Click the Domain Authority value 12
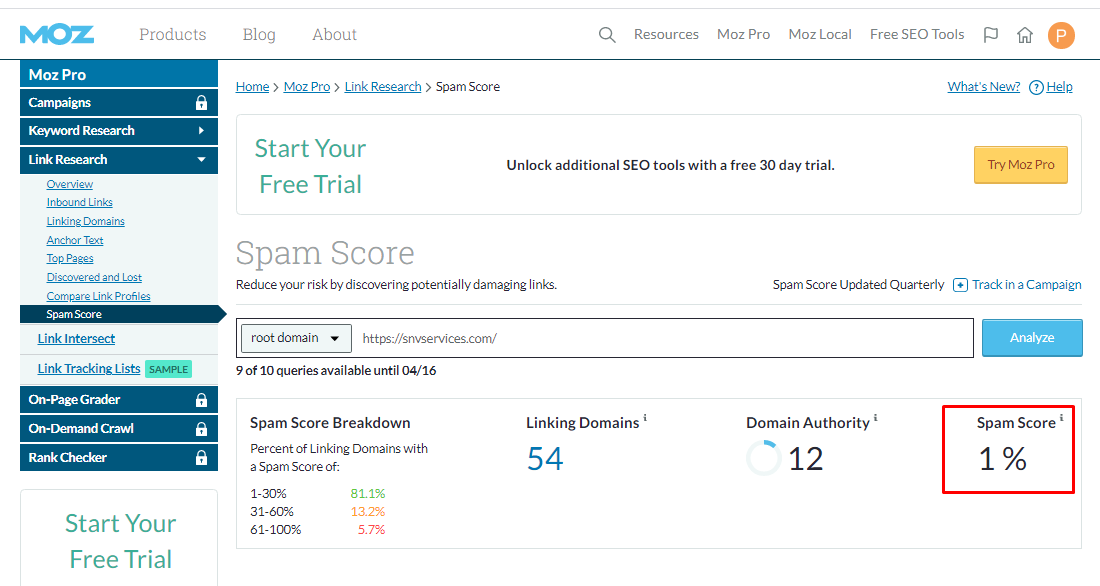The height and width of the screenshot is (586, 1100). pos(805,459)
